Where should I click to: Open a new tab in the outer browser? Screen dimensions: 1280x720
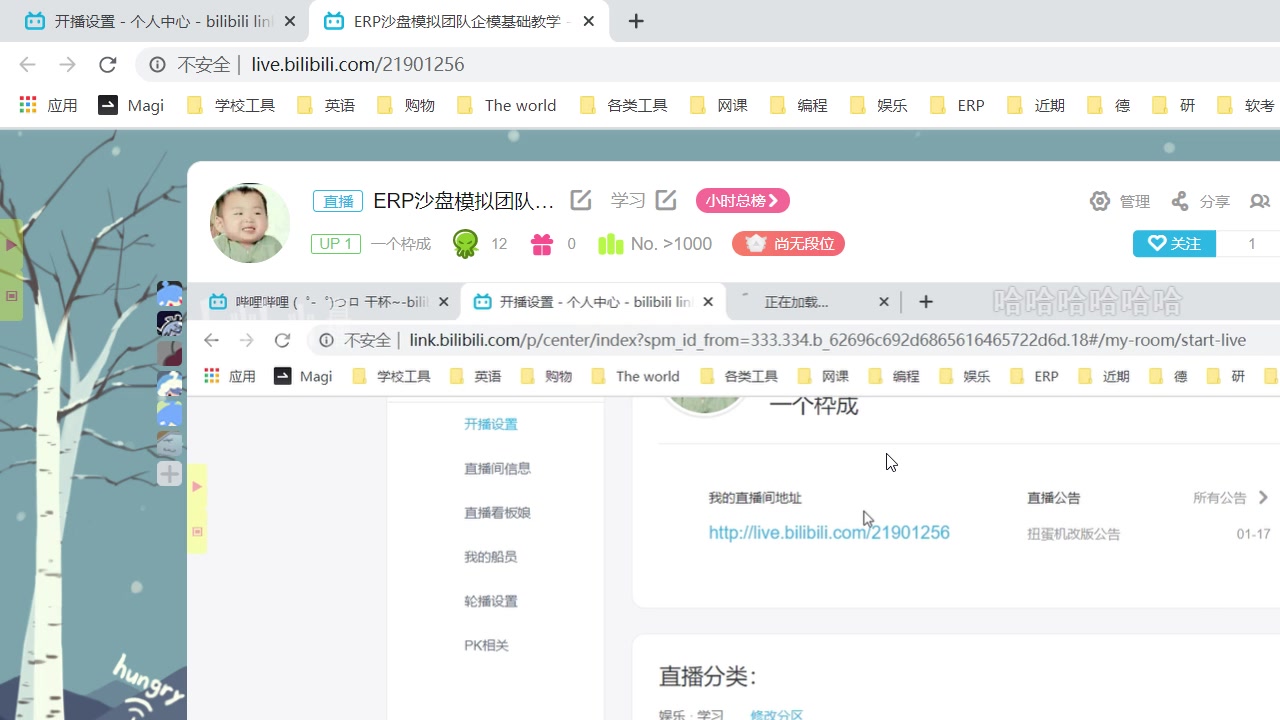click(636, 21)
